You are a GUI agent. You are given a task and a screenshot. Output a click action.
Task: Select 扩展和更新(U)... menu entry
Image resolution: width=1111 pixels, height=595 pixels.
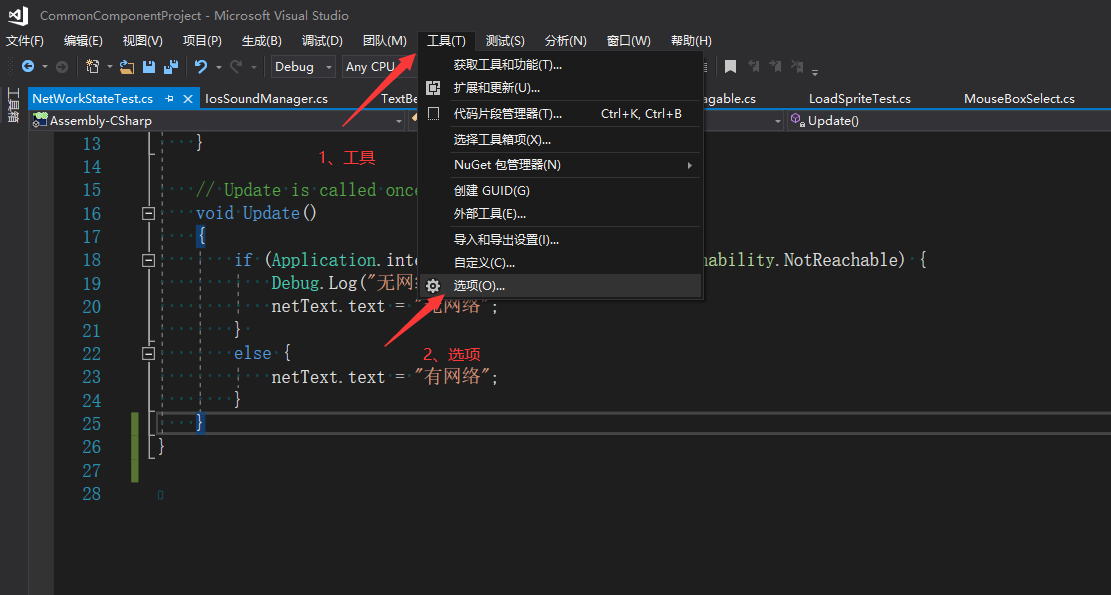(560, 88)
